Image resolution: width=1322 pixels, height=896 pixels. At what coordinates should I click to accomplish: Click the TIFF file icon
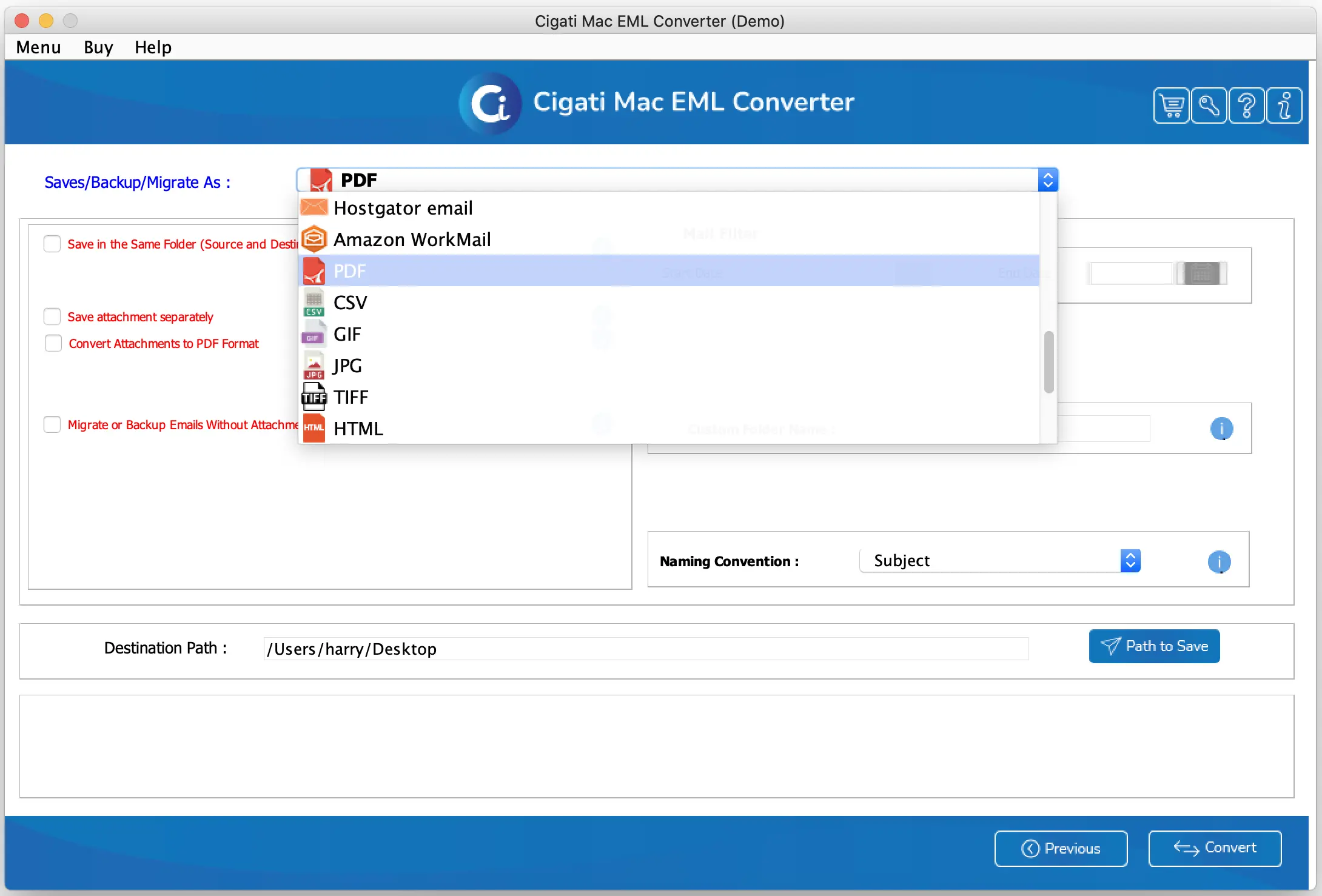click(314, 397)
